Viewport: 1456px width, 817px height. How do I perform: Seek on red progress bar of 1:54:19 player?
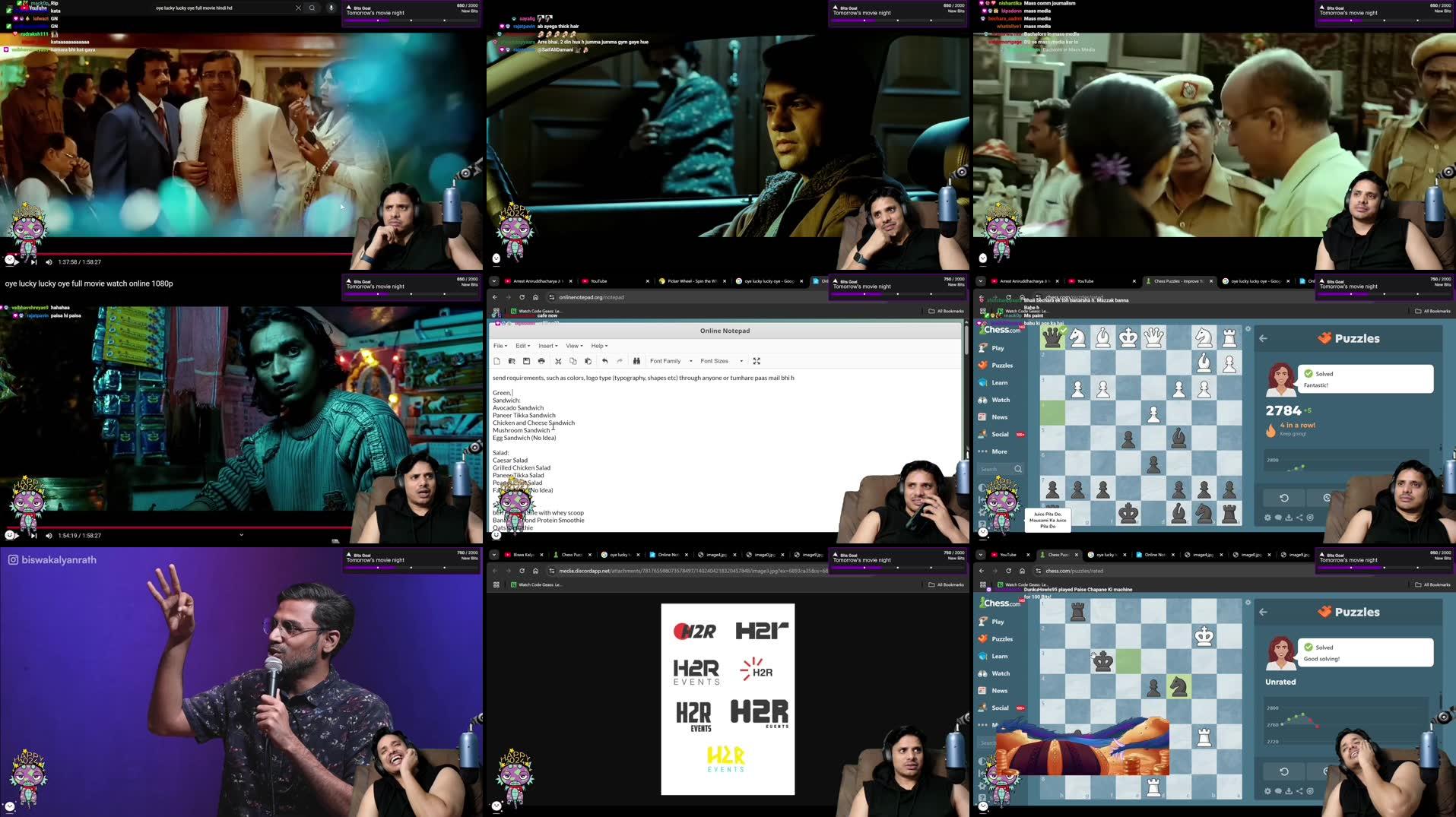[179, 527]
